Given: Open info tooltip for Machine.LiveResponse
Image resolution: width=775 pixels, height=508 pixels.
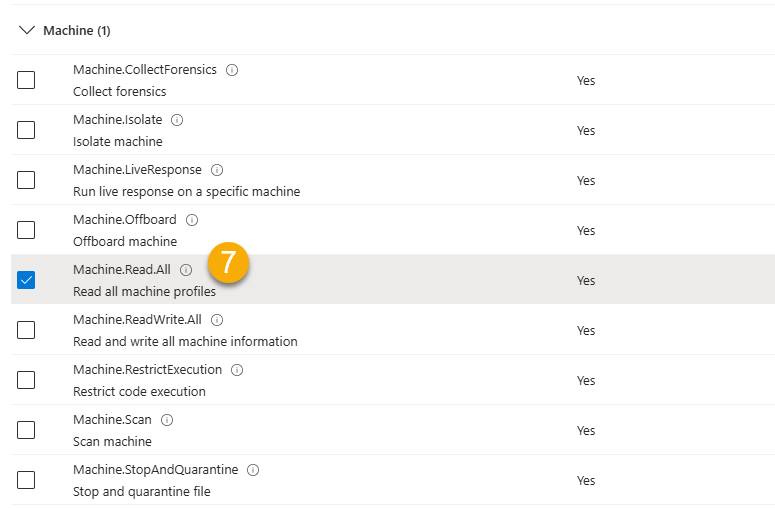Looking at the screenshot, I should 217,170.
